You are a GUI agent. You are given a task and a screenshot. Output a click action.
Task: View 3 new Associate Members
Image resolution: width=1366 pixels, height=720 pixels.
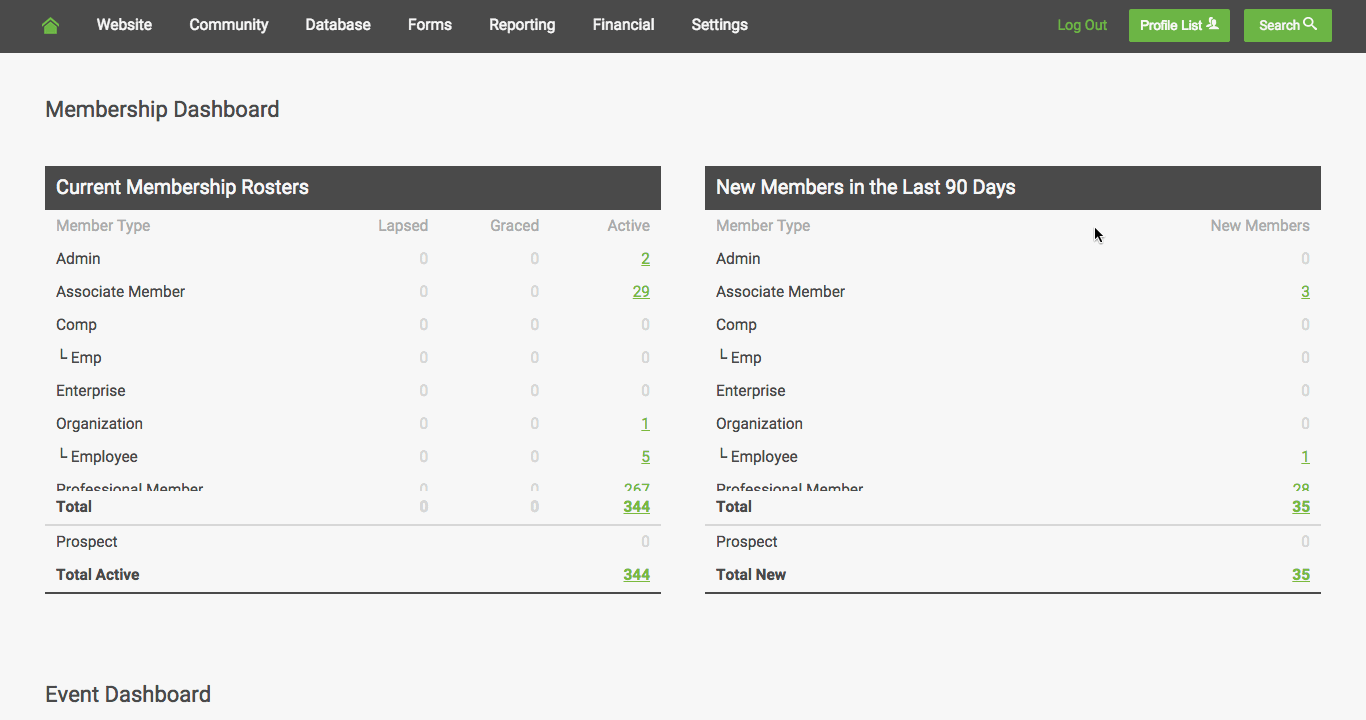pos(1305,292)
